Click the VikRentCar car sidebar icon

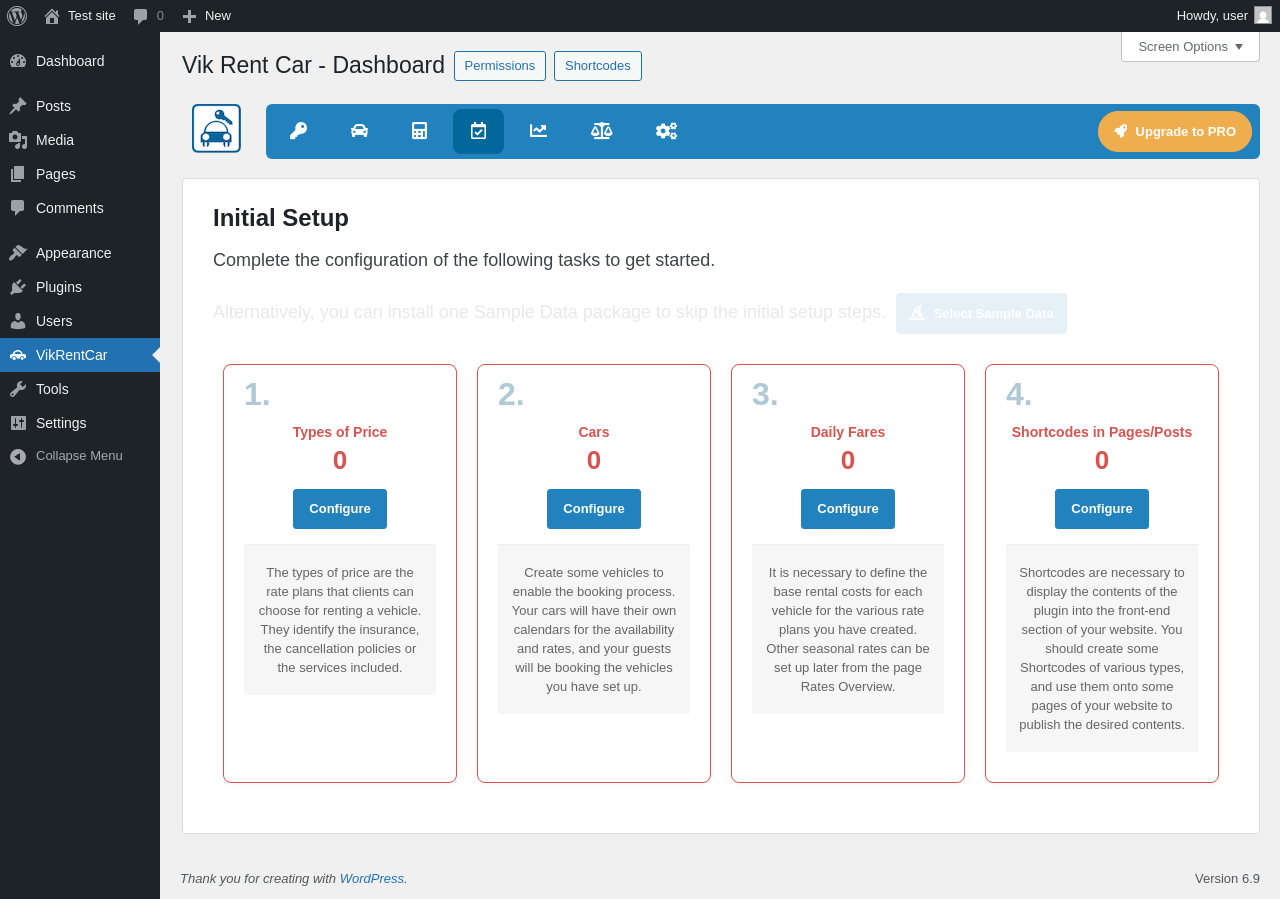click(18, 355)
